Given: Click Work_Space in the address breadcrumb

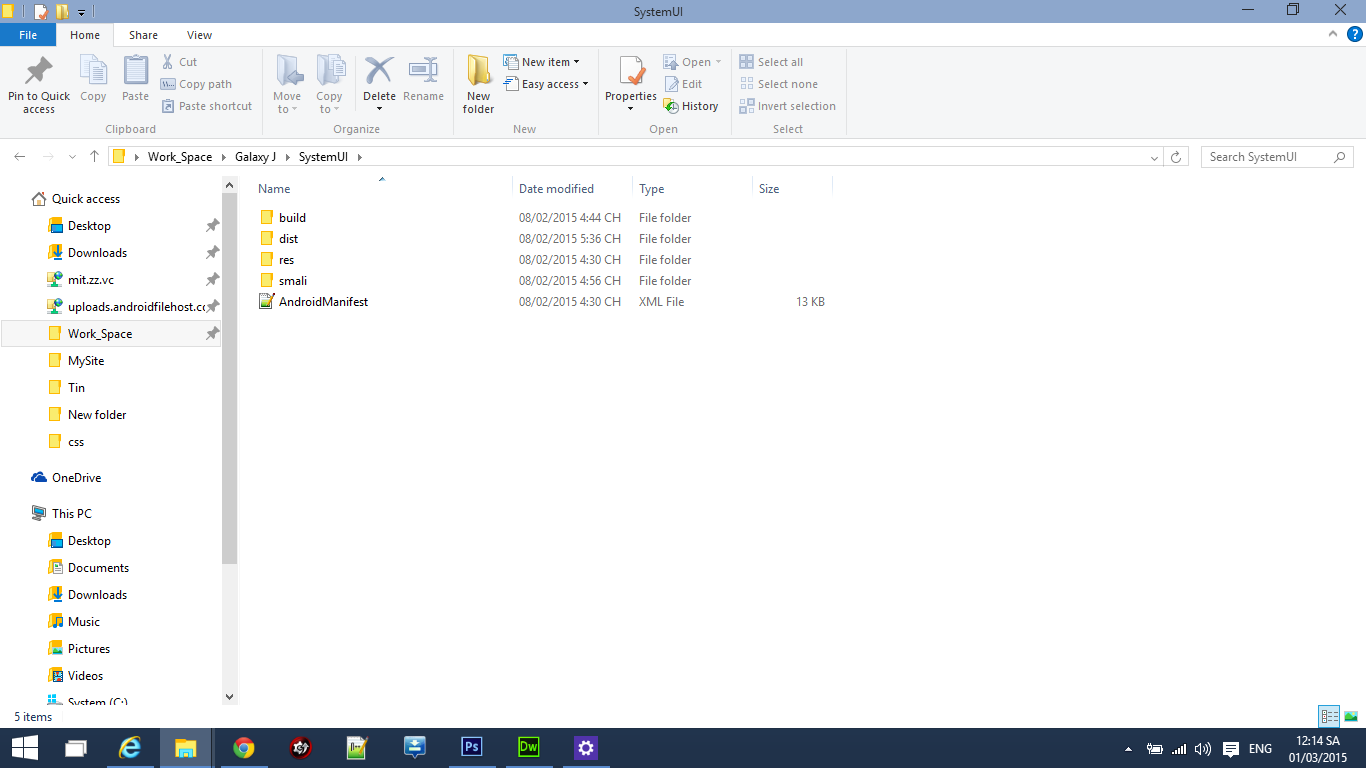Looking at the screenshot, I should [x=180, y=157].
